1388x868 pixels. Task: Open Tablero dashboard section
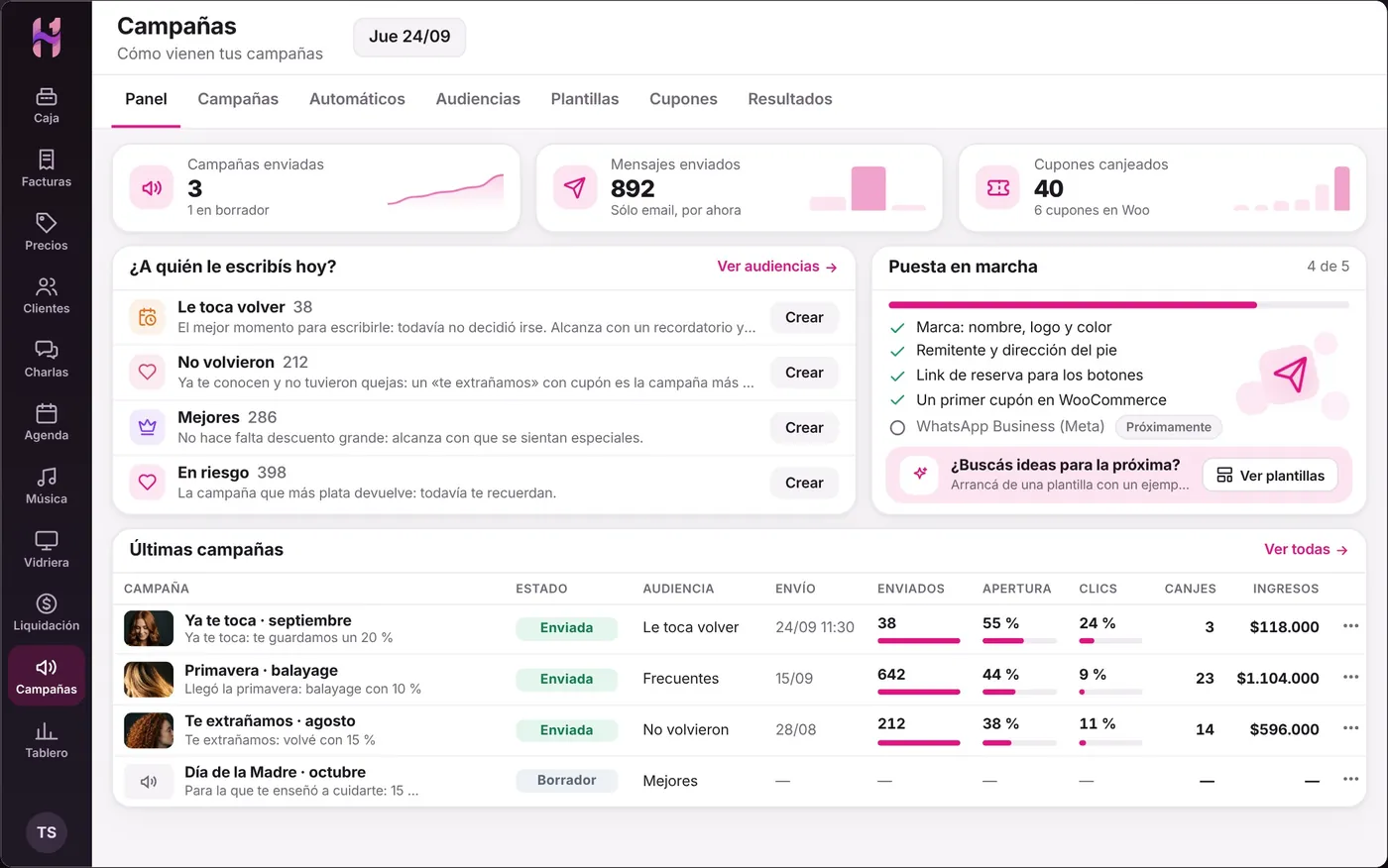coord(47,740)
